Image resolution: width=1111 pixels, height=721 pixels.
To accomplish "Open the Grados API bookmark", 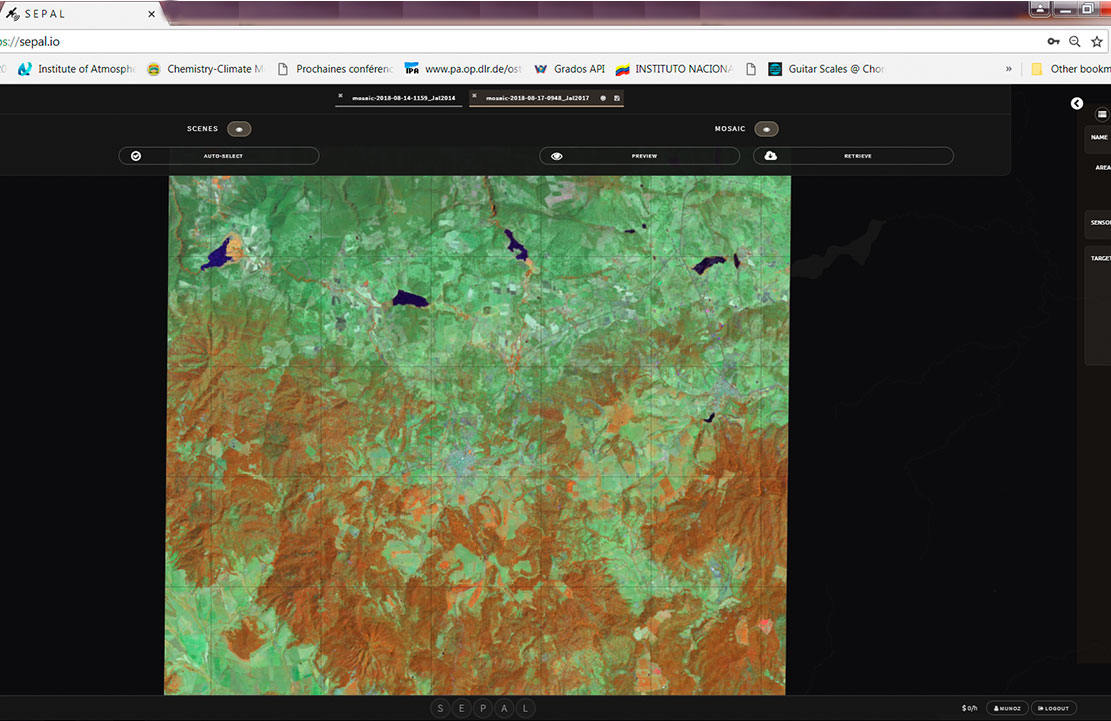I will (570, 69).
